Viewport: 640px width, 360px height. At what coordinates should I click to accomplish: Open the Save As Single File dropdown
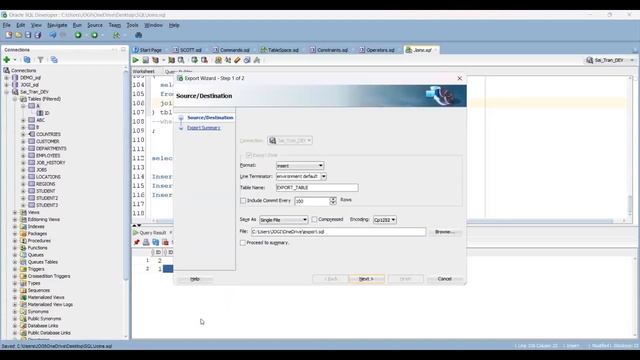coord(284,220)
